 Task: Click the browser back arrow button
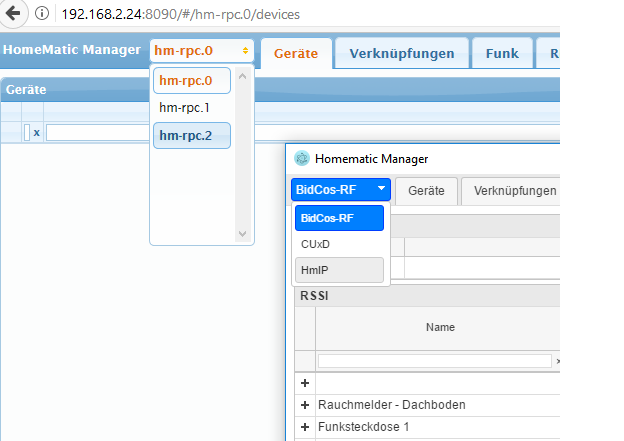13,14
